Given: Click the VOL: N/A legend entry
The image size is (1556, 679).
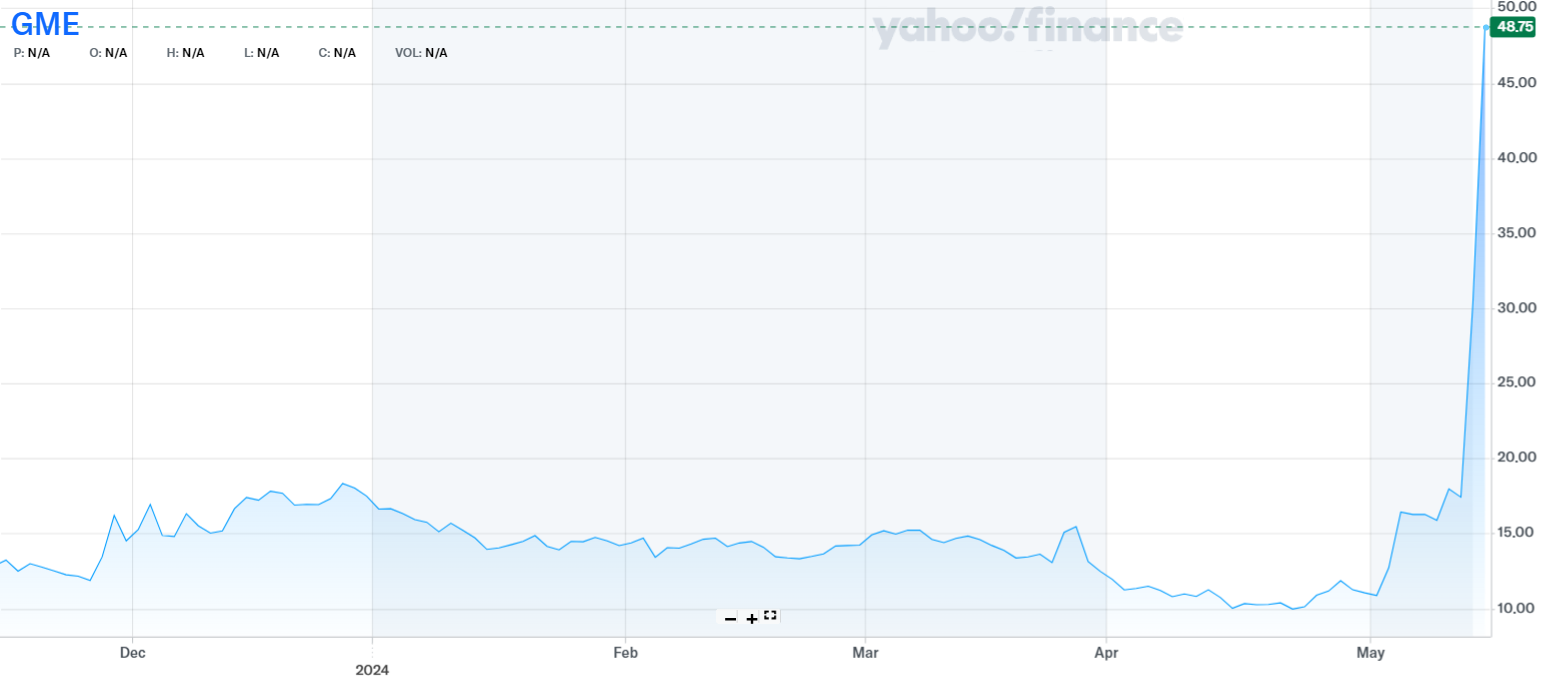Looking at the screenshot, I should 421,53.
